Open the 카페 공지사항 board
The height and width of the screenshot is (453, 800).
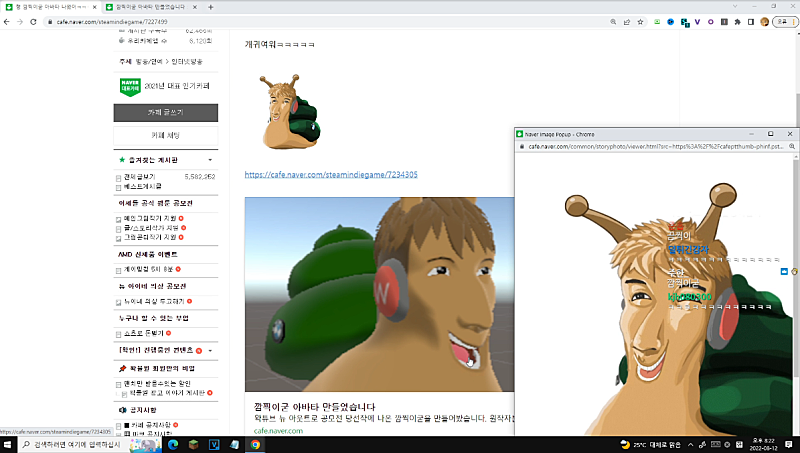pos(151,425)
